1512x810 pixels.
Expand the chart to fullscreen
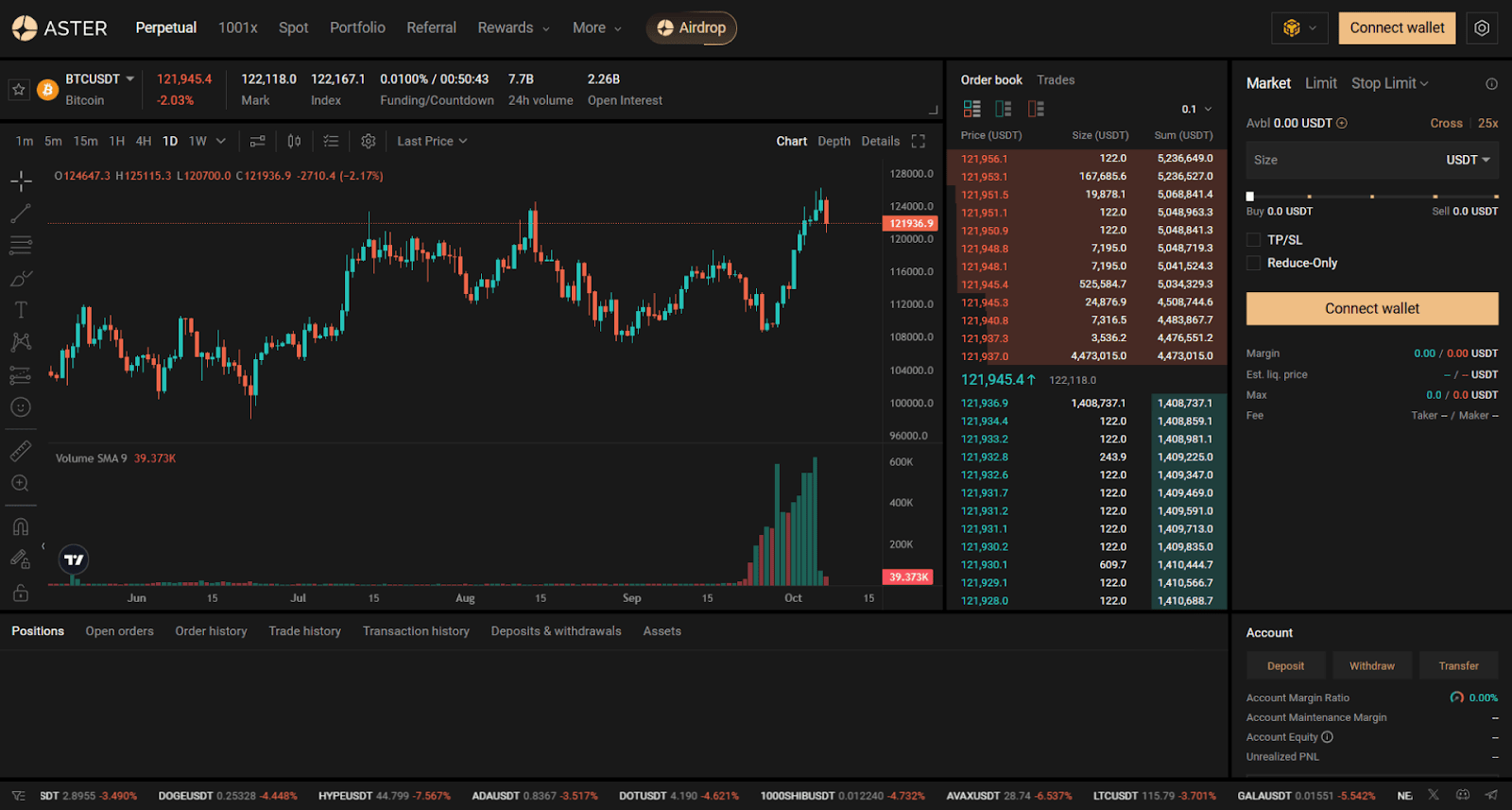918,141
